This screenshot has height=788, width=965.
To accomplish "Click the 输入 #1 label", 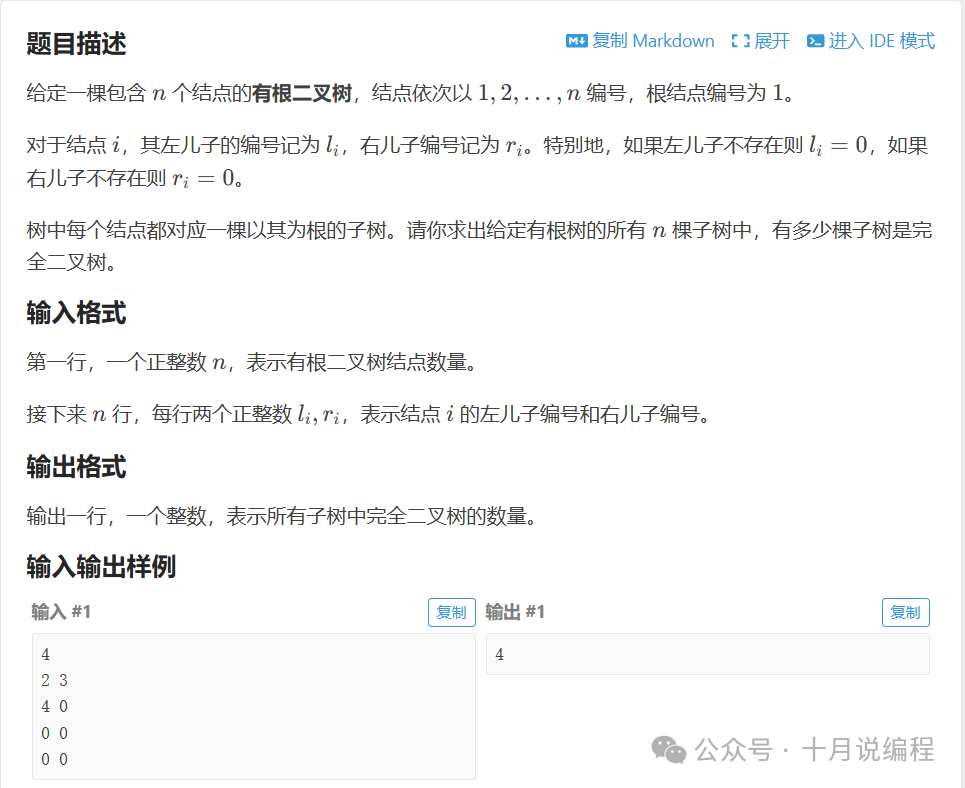I will click(58, 612).
